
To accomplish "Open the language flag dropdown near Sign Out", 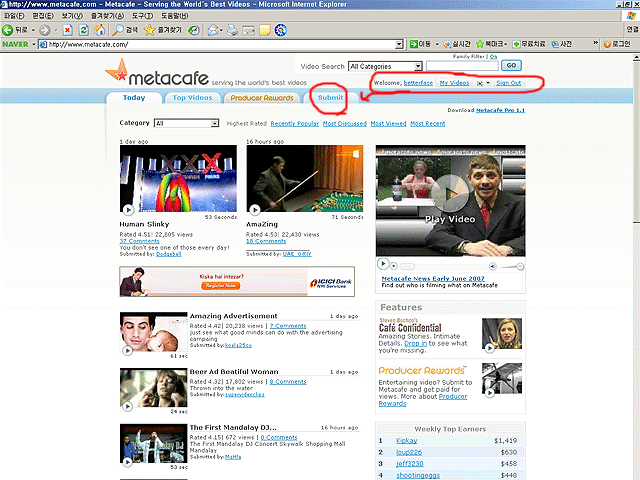I will 484,83.
